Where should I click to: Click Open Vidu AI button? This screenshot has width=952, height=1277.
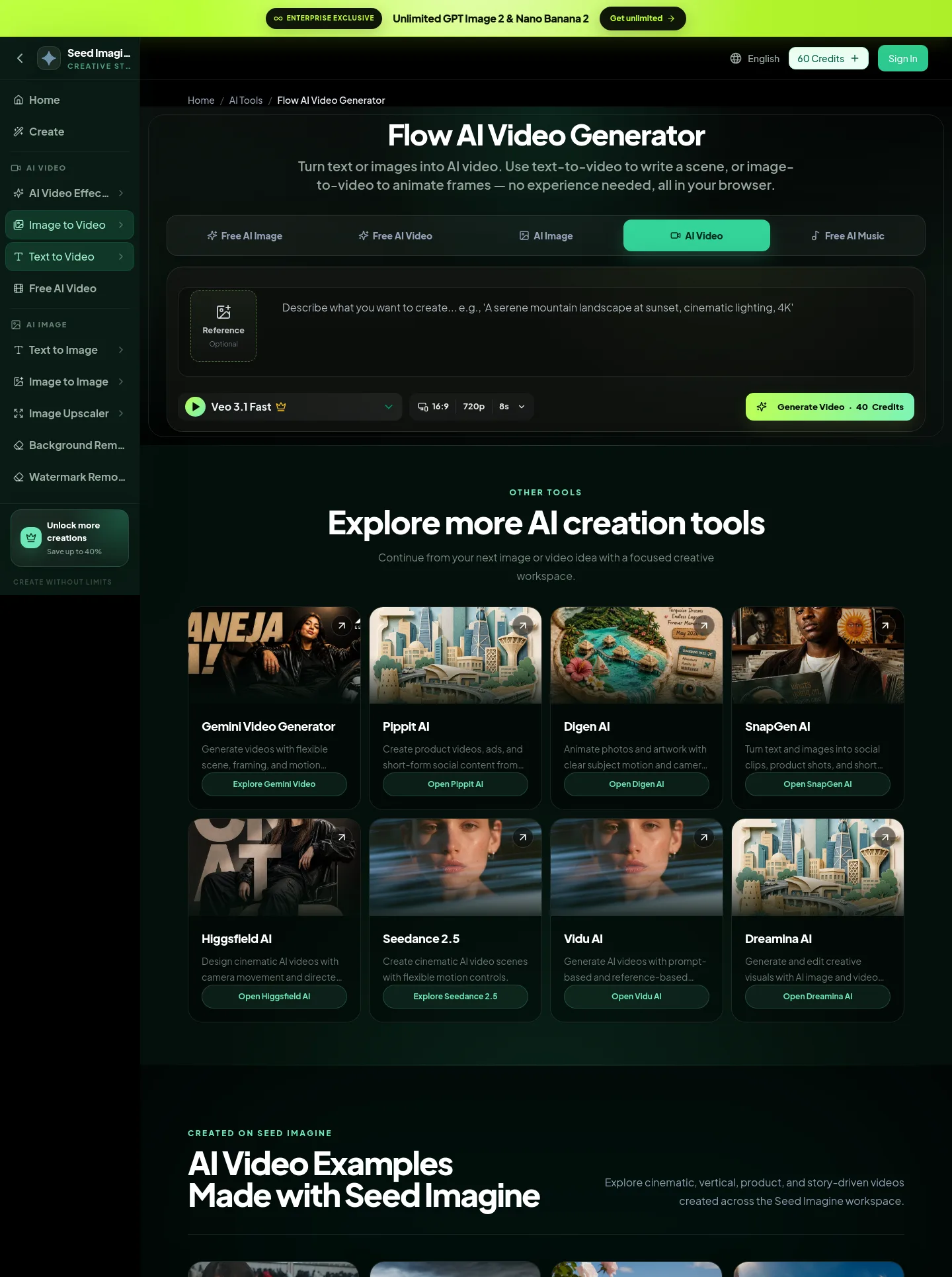coord(637,997)
